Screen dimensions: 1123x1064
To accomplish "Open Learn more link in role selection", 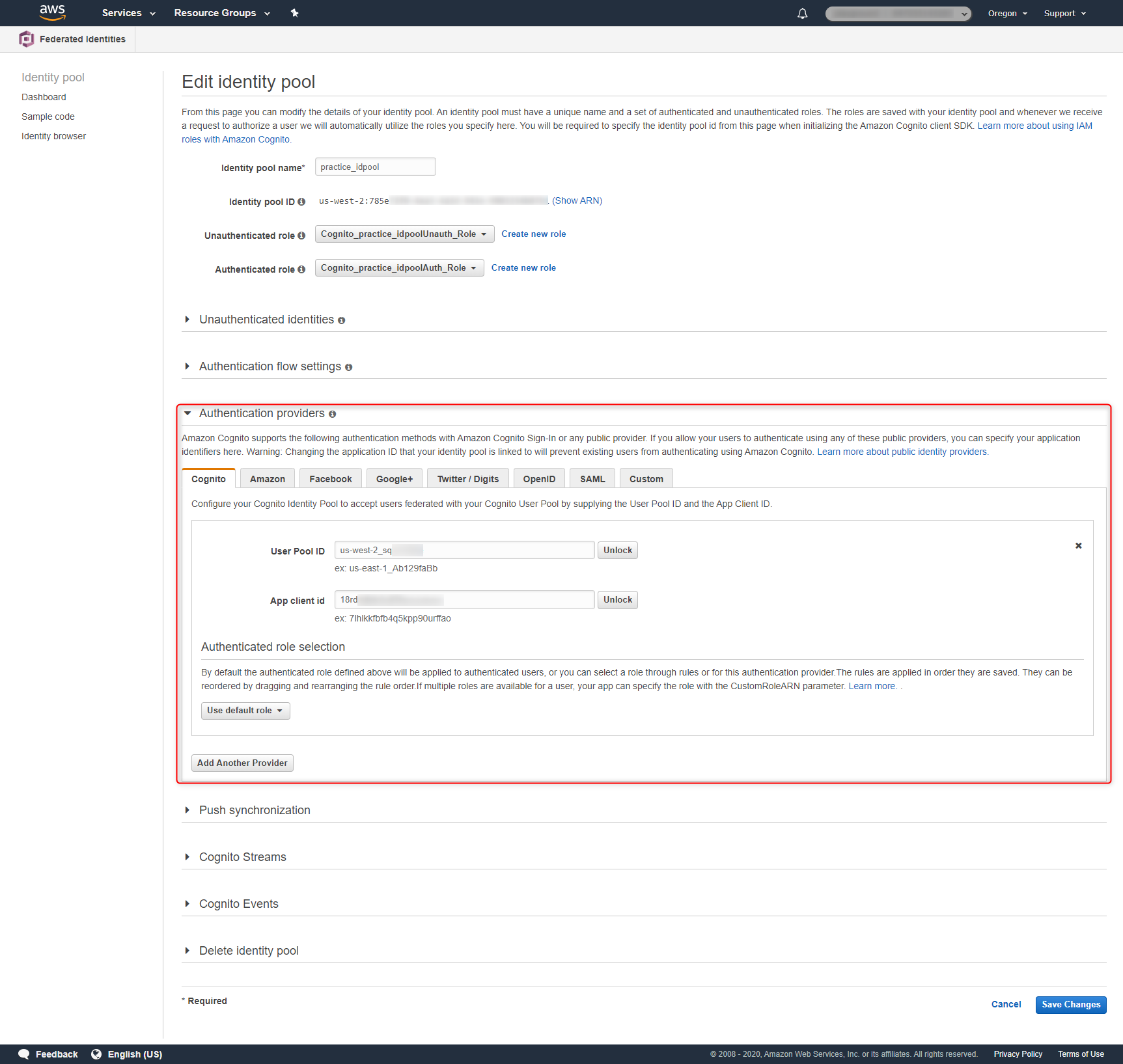I will 872,687.
